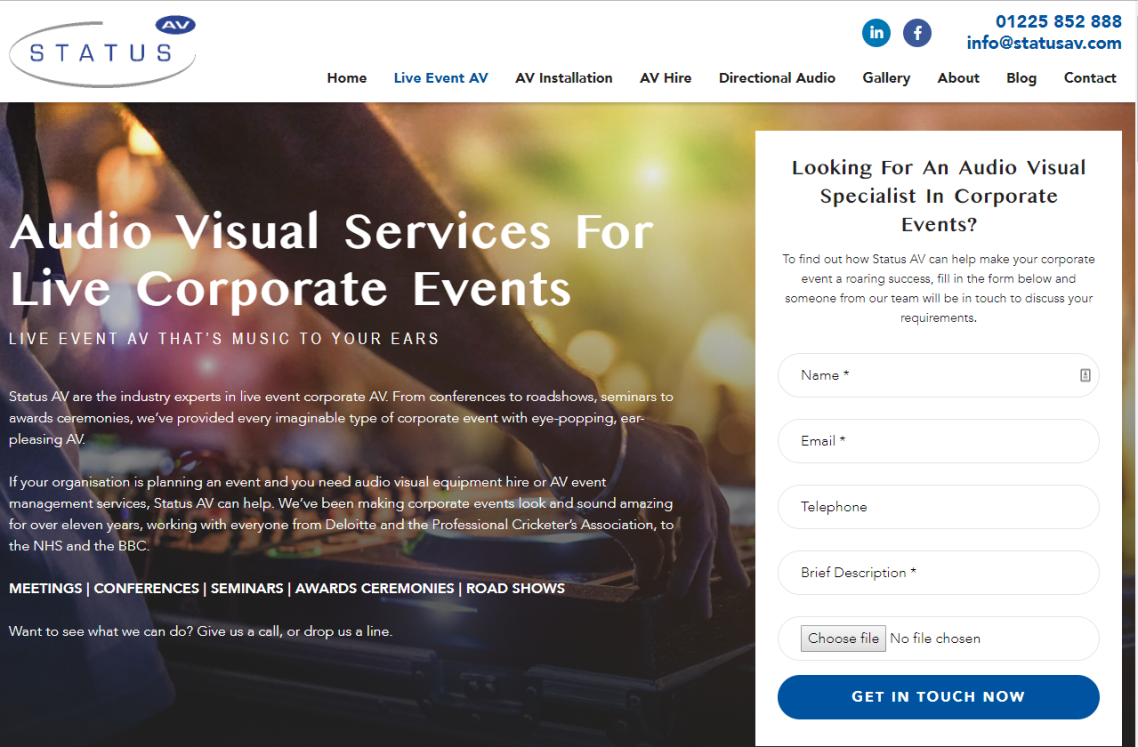Call the phone number 01225 852 888
The height and width of the screenshot is (747, 1138).
1058,22
